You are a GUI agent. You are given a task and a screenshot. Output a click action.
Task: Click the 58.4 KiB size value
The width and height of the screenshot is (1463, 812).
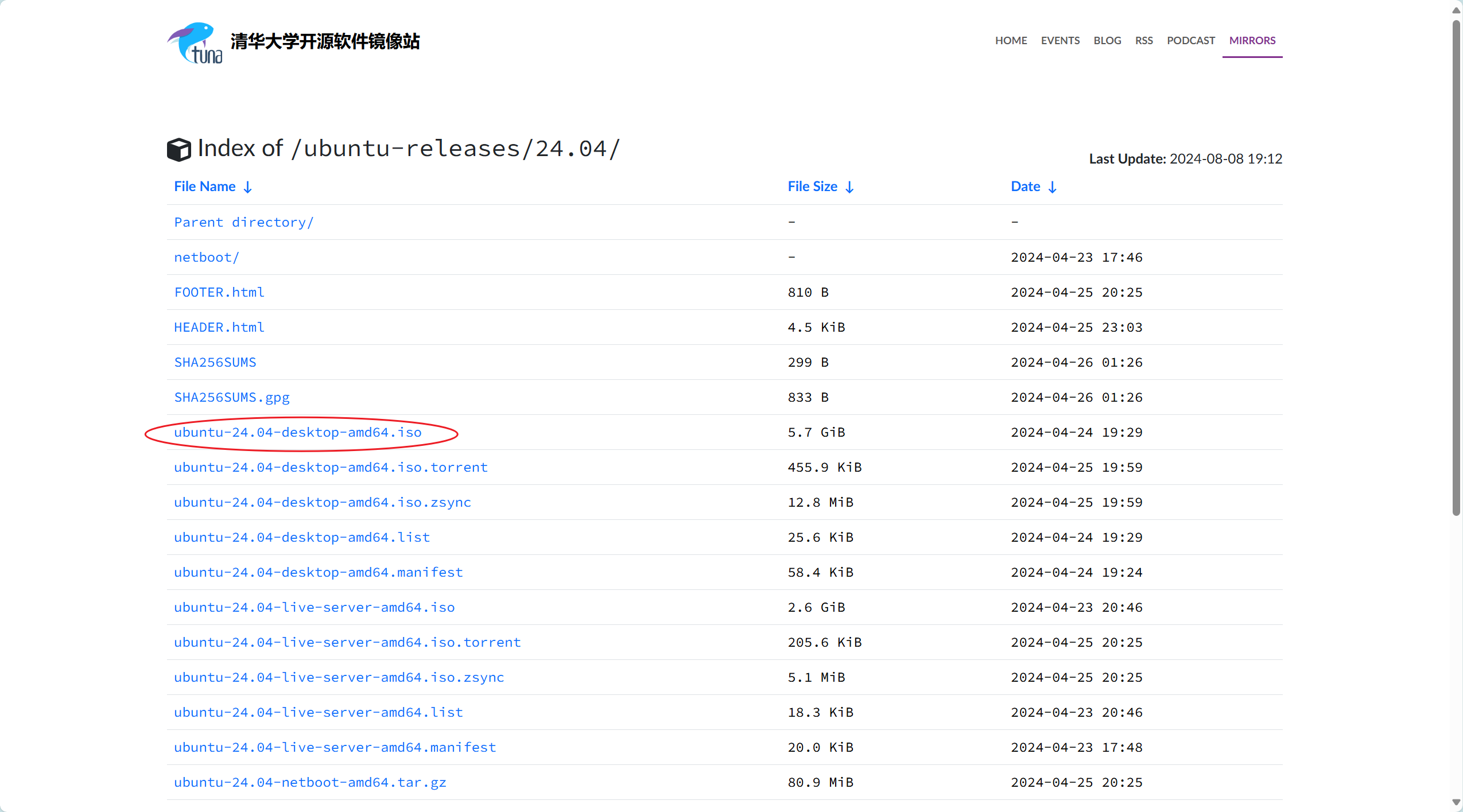821,572
